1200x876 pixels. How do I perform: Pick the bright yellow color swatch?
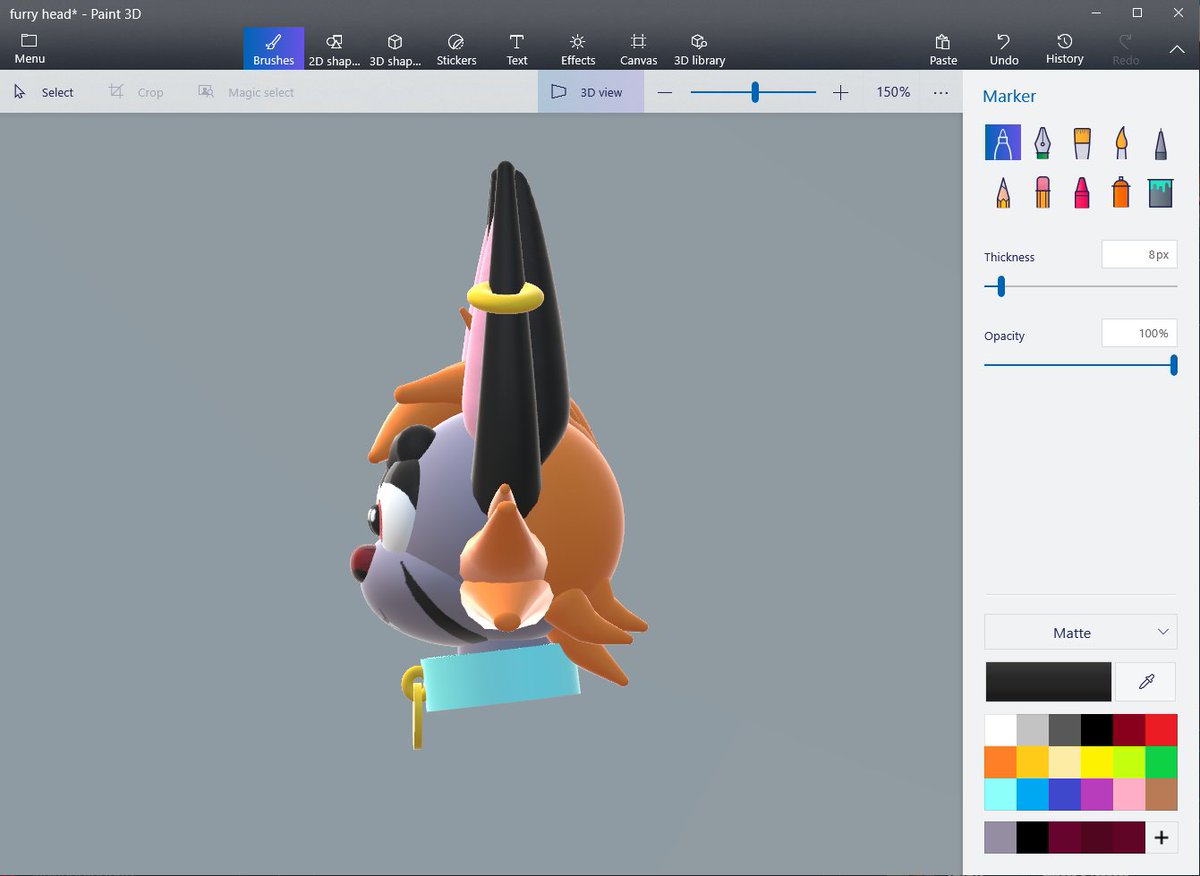click(1096, 762)
